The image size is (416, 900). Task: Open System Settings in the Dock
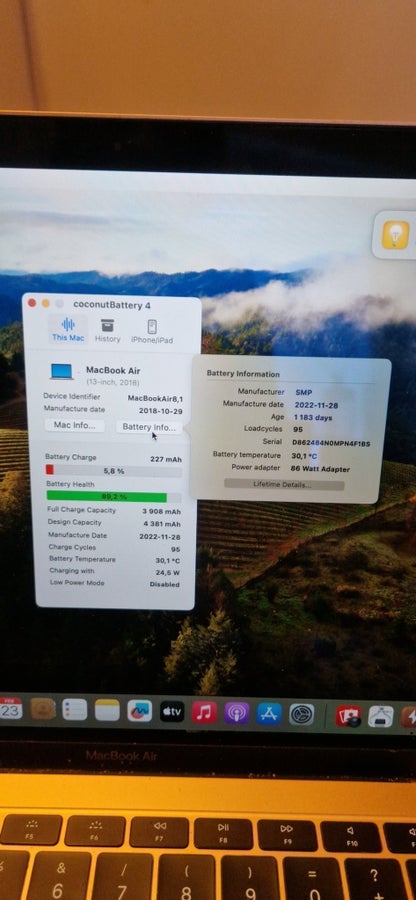[302, 715]
